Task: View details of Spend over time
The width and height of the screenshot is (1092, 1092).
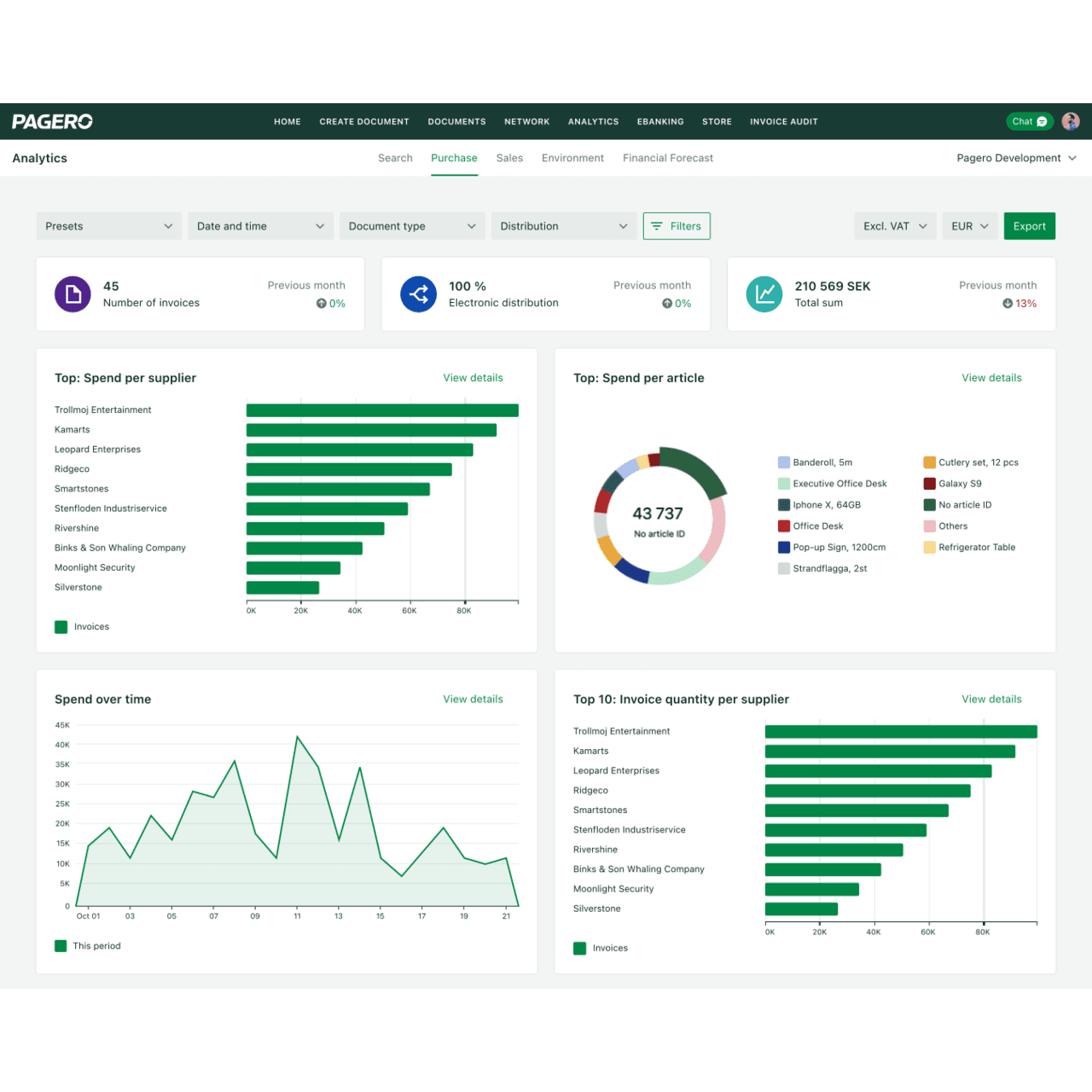Action: pyautogui.click(x=473, y=699)
